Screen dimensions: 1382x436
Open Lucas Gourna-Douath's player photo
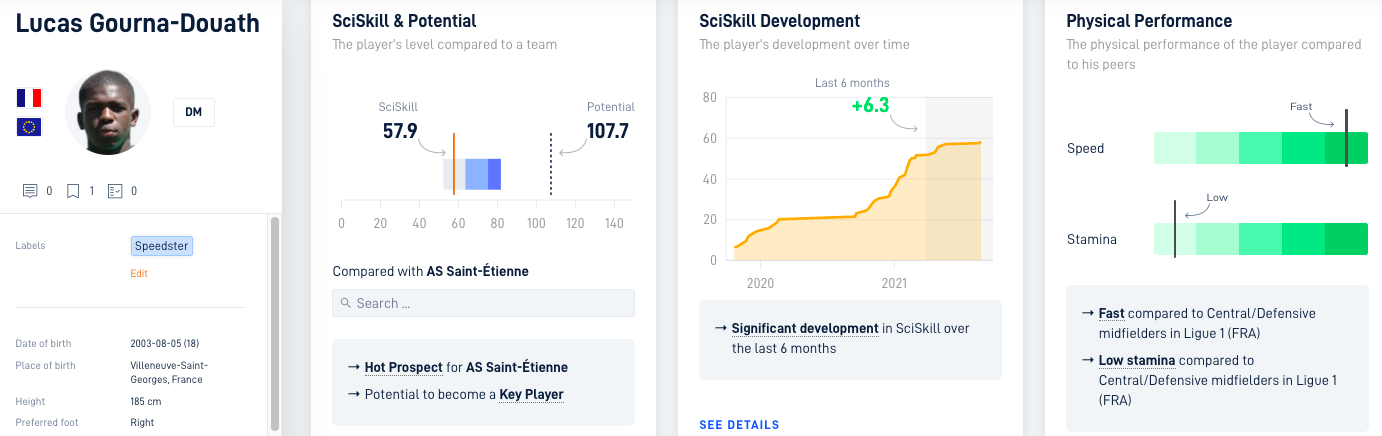[x=108, y=112]
